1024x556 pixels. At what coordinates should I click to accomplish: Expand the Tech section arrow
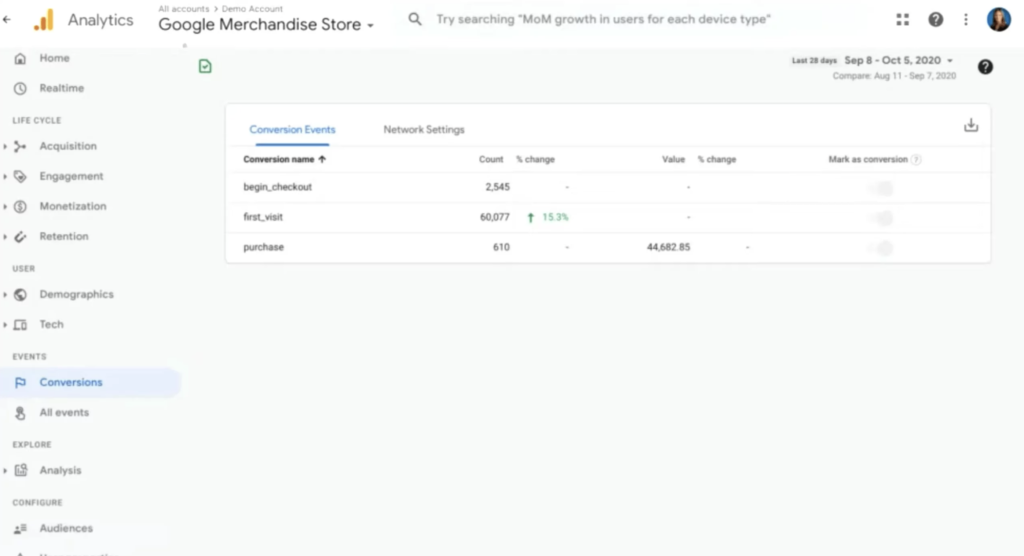point(5,325)
